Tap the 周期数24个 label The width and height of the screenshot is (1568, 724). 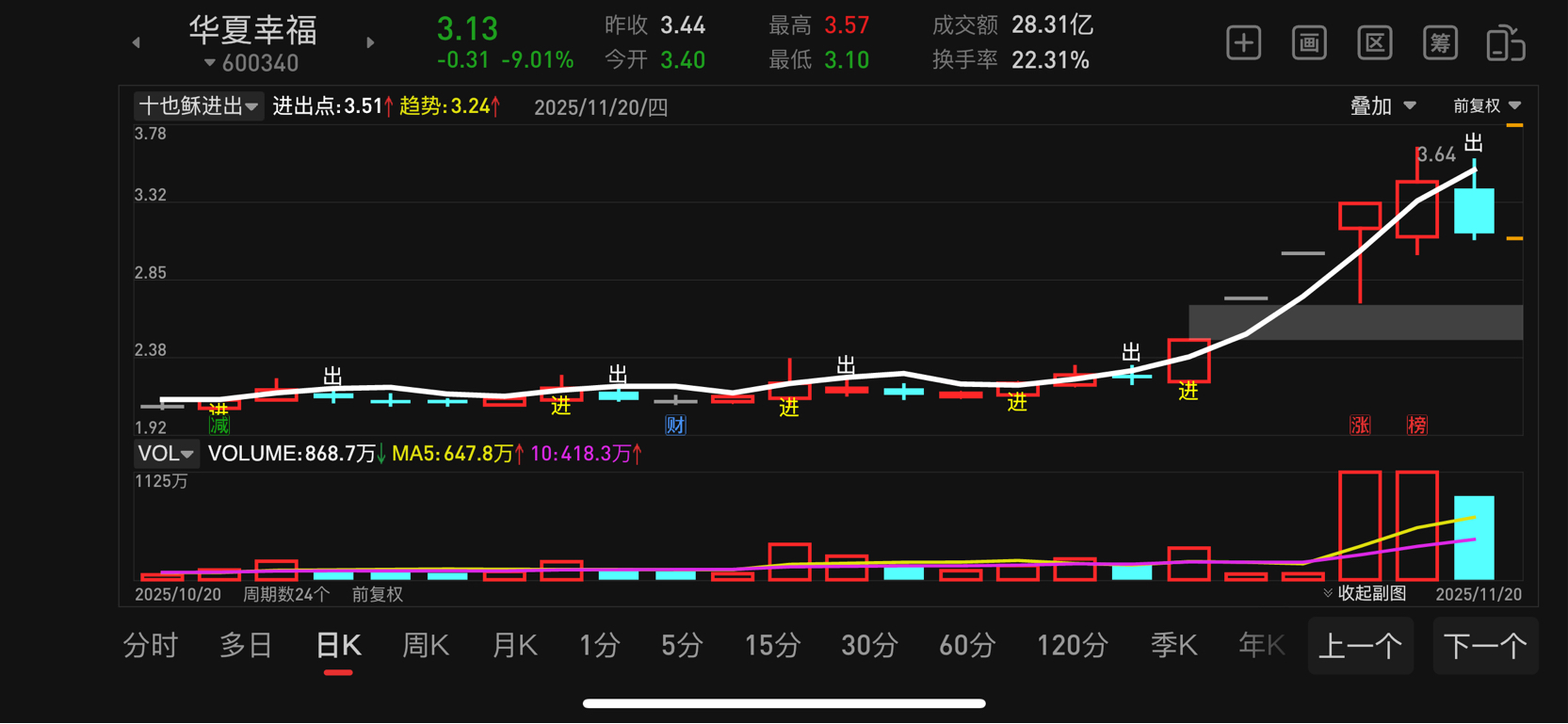(286, 594)
